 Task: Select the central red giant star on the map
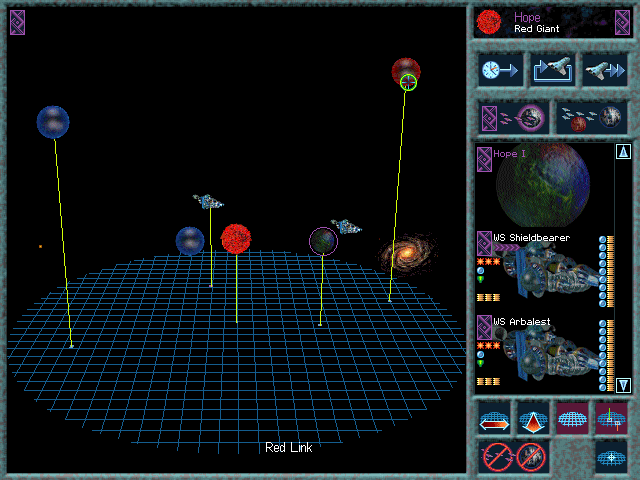(236, 239)
